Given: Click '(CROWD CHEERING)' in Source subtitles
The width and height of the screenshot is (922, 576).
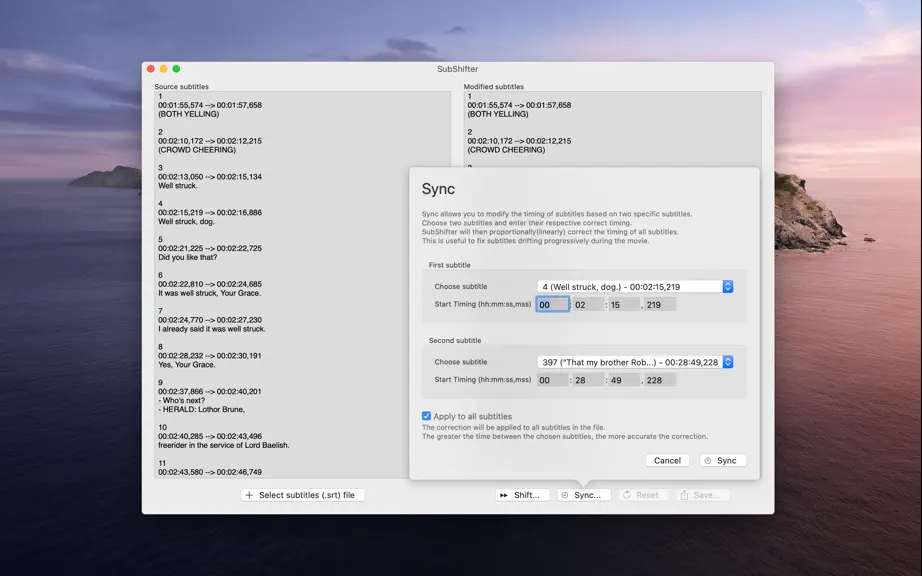Looking at the screenshot, I should [x=197, y=150].
